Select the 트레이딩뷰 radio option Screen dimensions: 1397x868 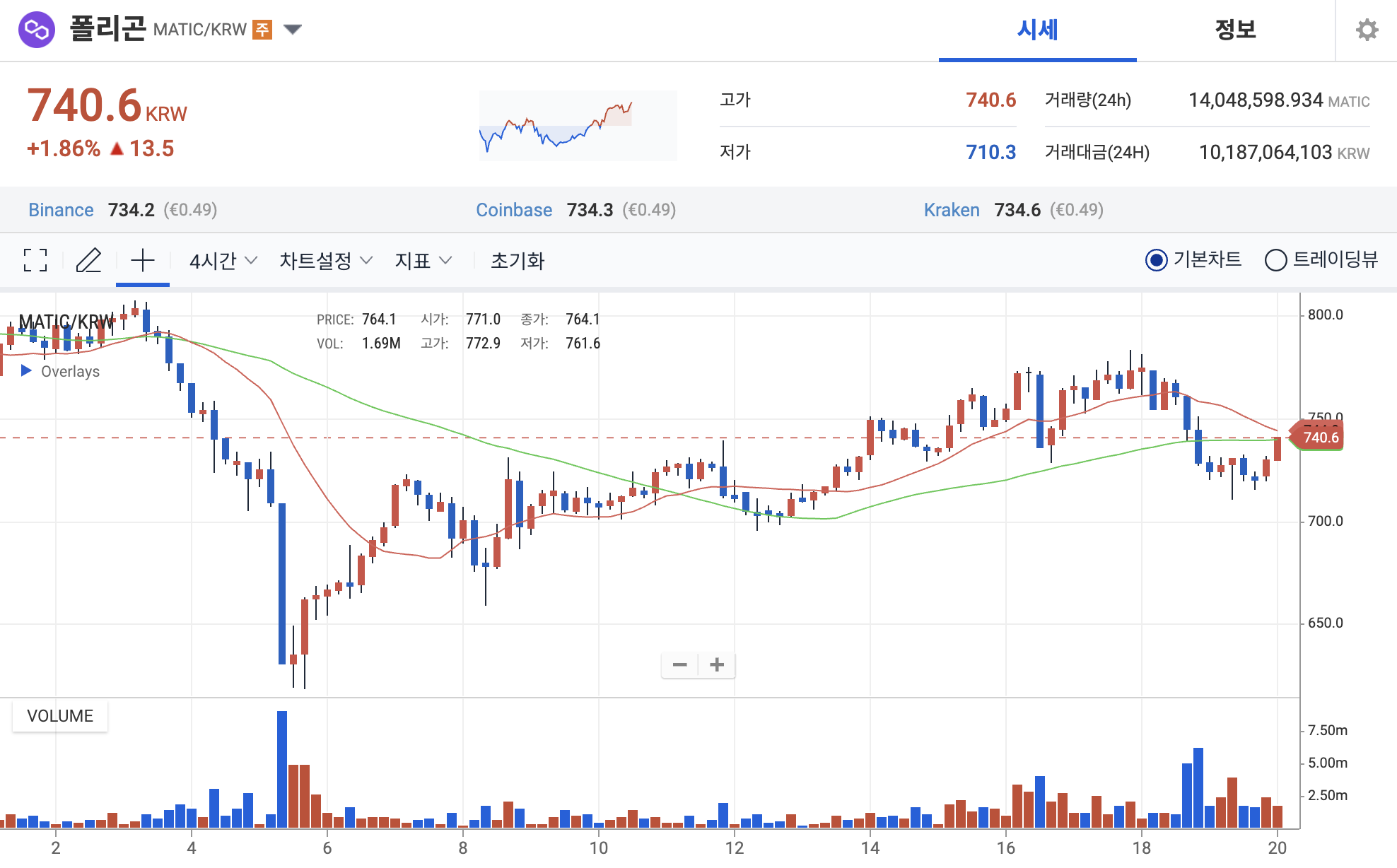[1275, 260]
